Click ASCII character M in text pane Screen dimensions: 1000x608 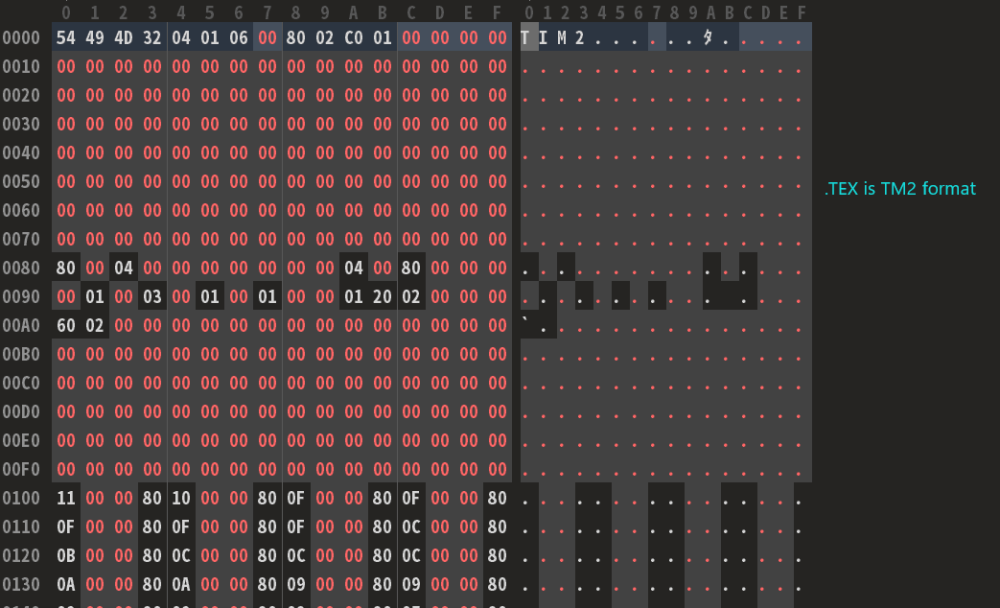pos(561,38)
